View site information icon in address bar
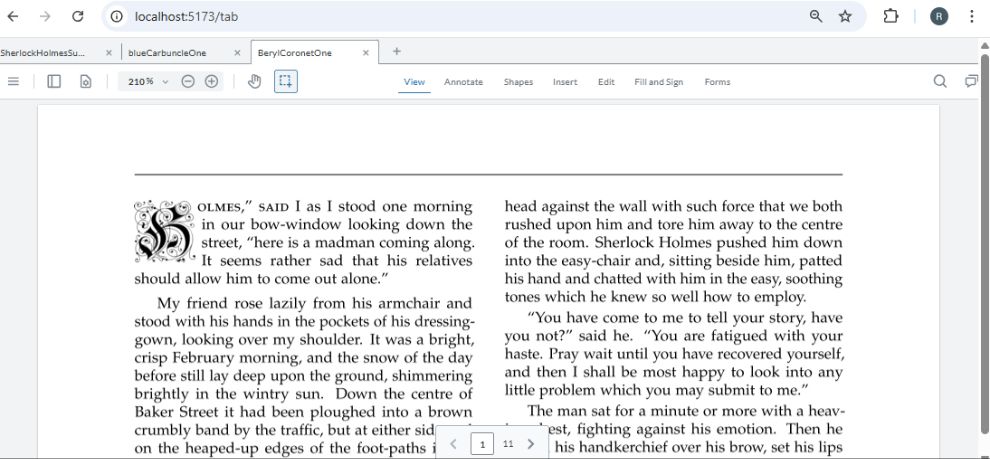Screen dimensions: 990x459 [x=117, y=16]
